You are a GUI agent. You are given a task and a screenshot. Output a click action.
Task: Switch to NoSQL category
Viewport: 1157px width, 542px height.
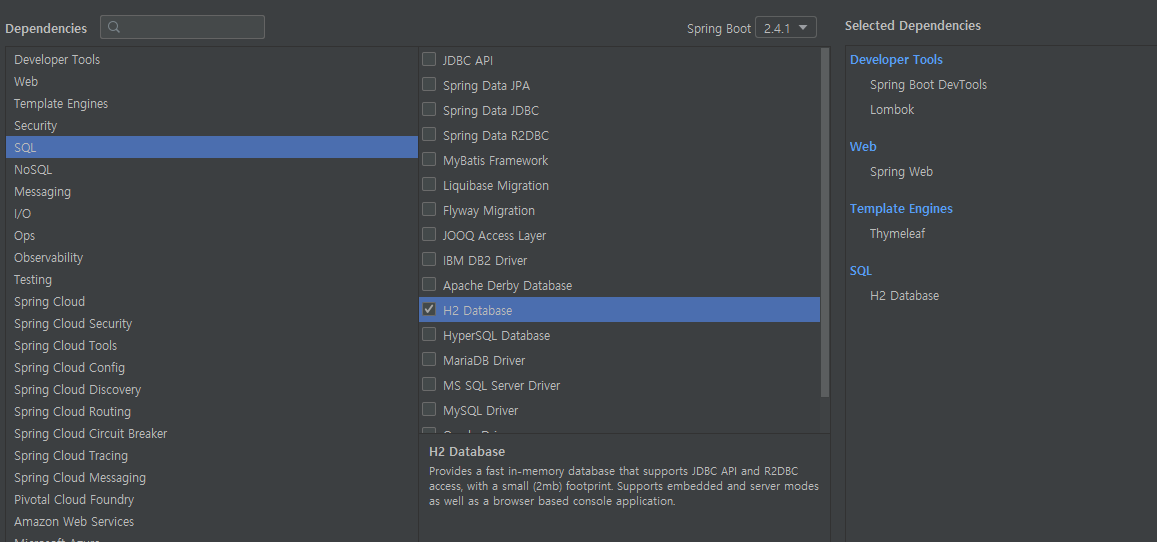pos(212,169)
